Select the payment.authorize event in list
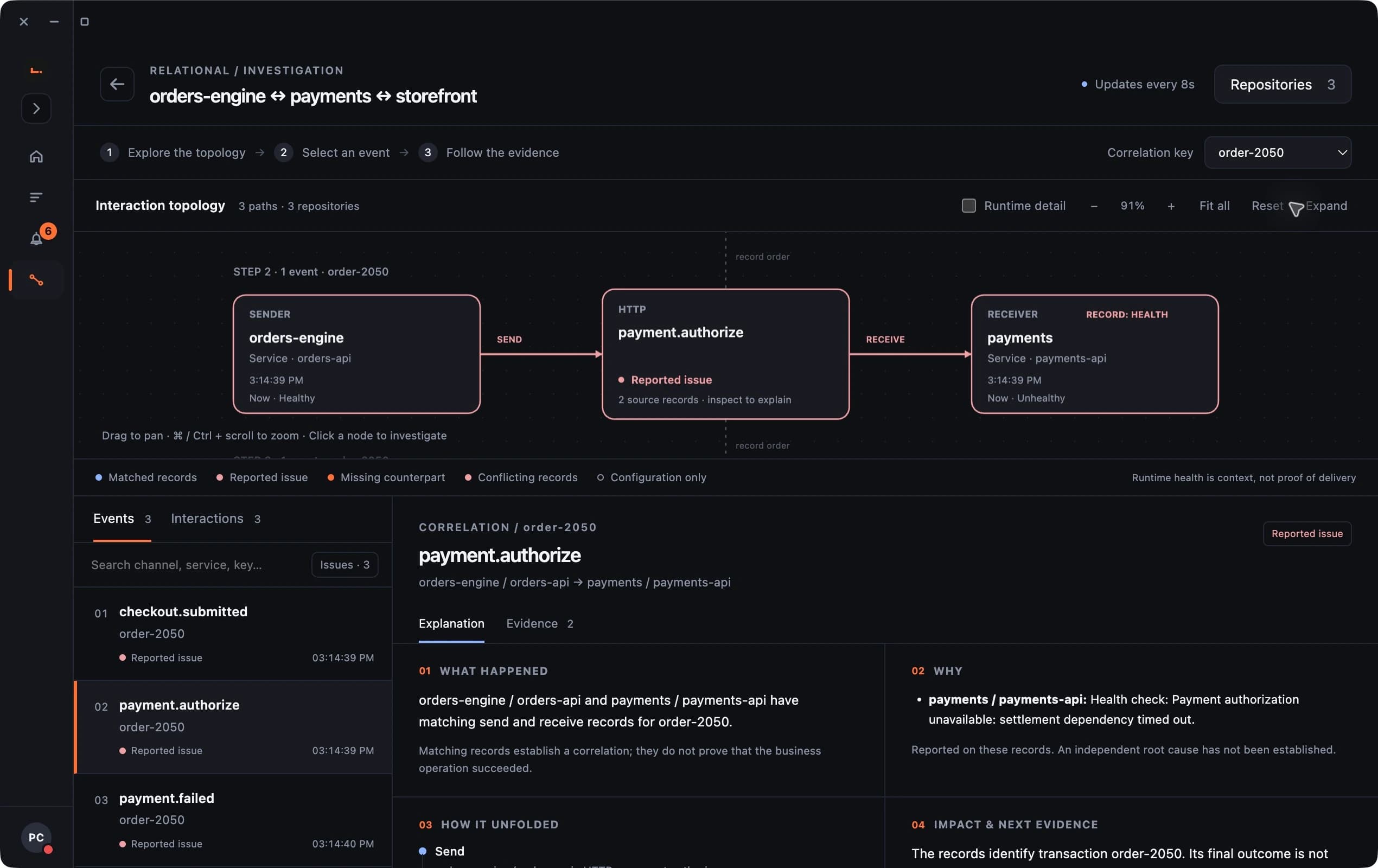 click(233, 727)
